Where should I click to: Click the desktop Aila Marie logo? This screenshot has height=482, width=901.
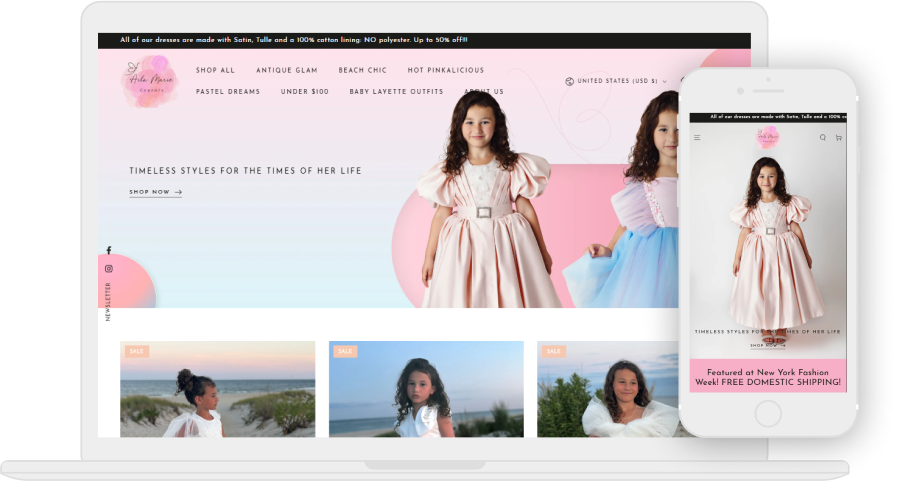[149, 81]
